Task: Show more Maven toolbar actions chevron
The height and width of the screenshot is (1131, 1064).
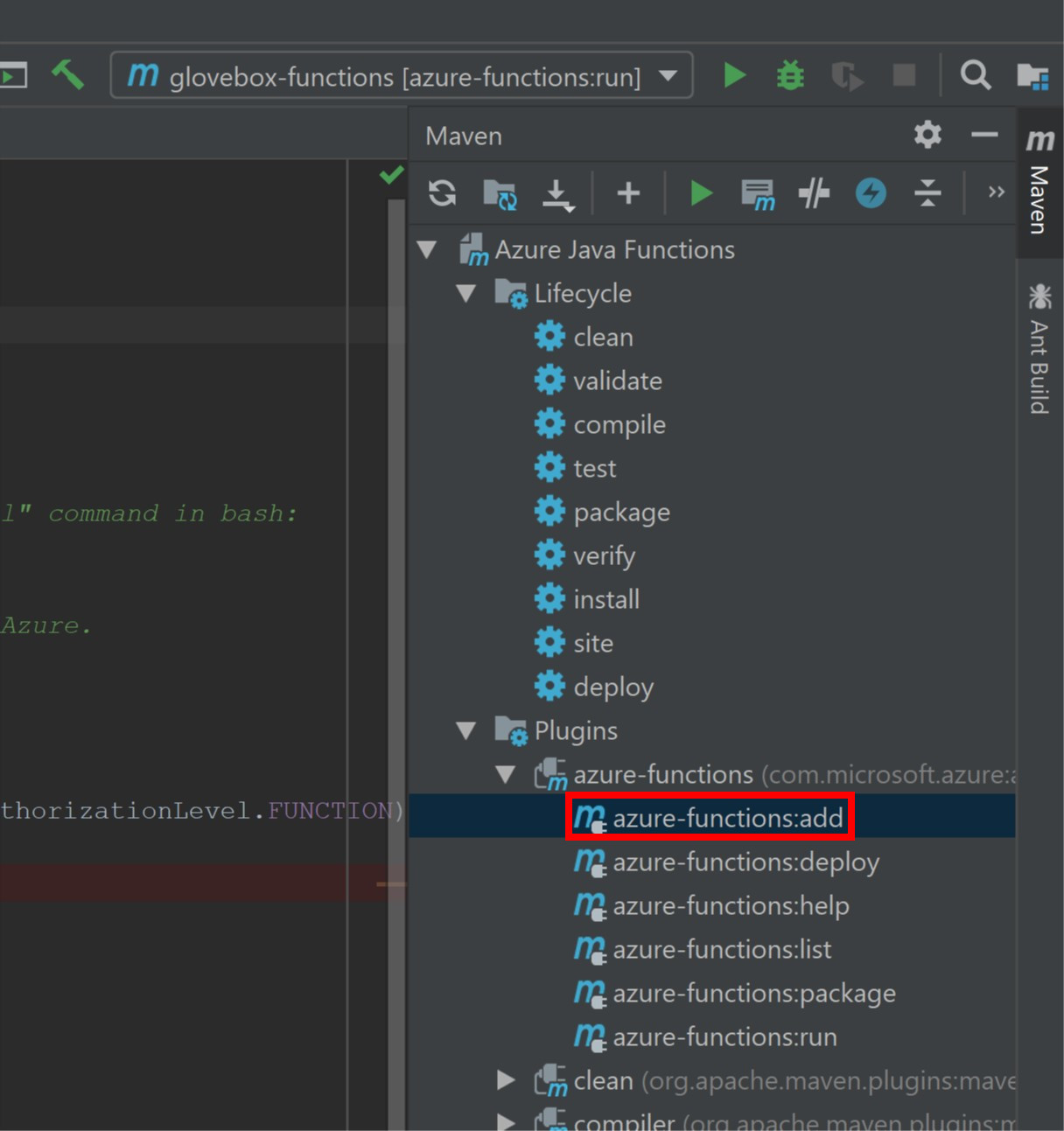Action: point(996,192)
